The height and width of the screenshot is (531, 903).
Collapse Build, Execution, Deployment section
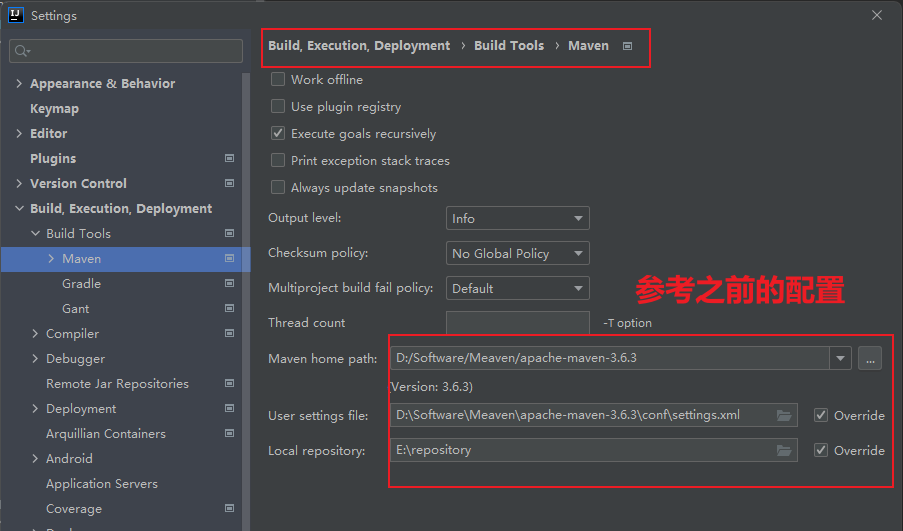[19, 208]
